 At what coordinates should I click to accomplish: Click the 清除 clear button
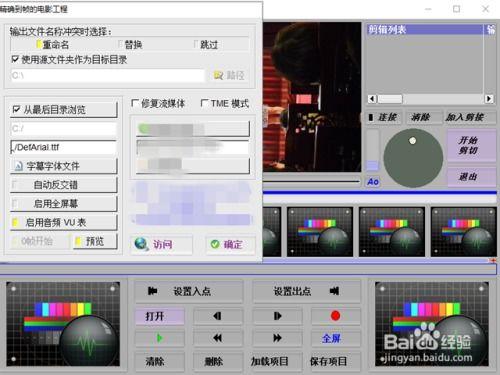(x=160, y=361)
